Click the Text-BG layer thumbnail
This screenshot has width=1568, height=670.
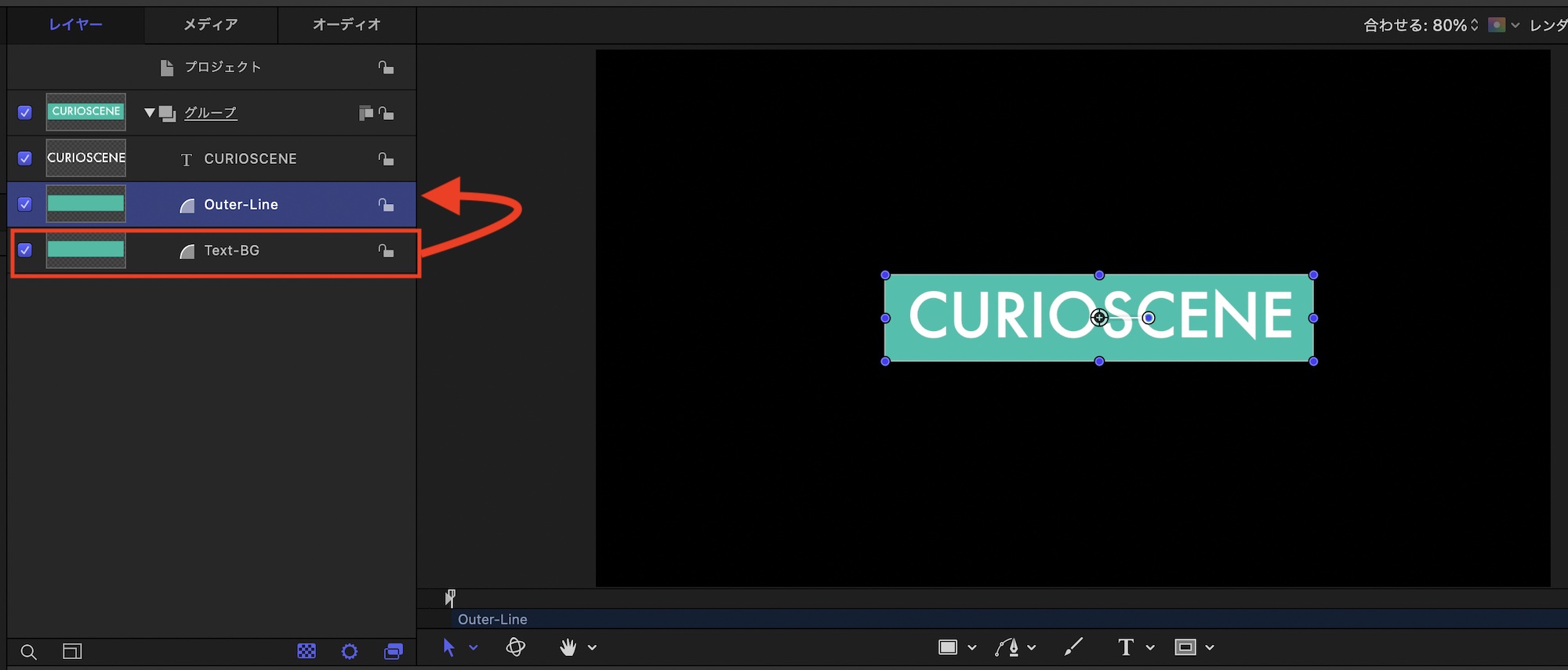tap(86, 250)
